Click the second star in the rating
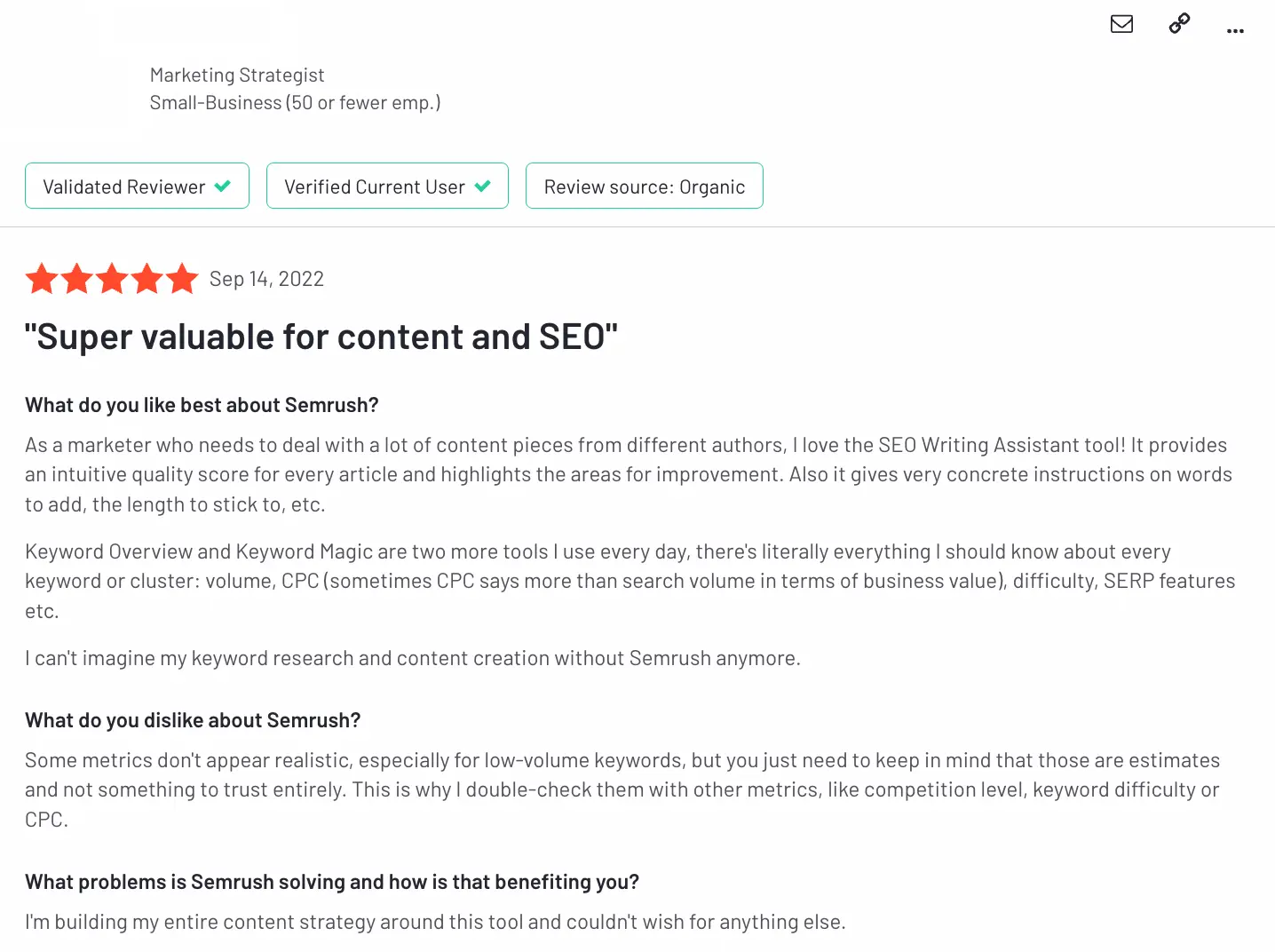The image size is (1275, 952). click(77, 279)
